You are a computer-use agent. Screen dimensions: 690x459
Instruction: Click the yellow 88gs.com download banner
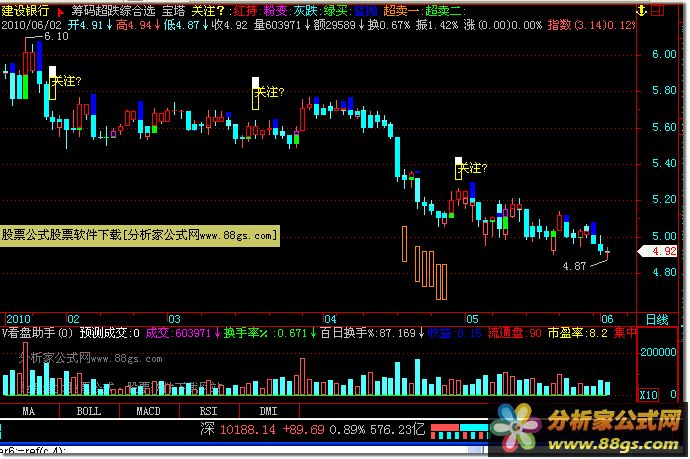coord(140,235)
